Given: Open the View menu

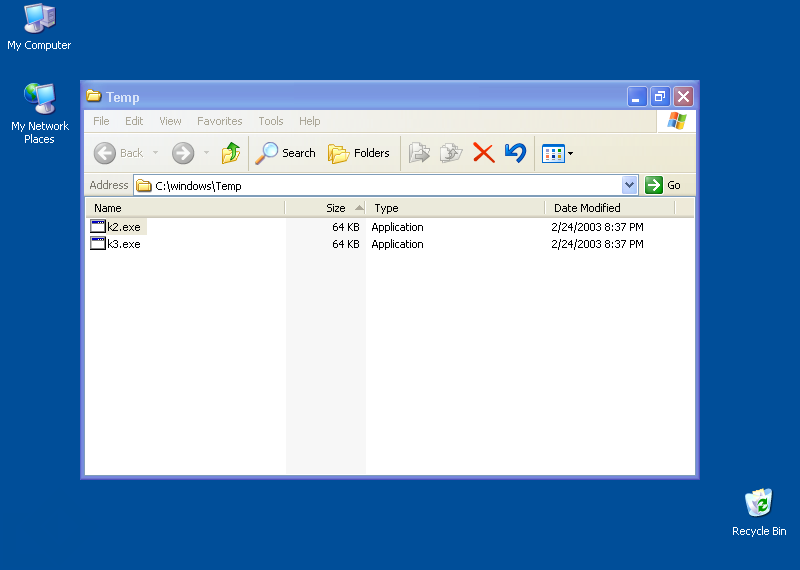Looking at the screenshot, I should point(170,121).
